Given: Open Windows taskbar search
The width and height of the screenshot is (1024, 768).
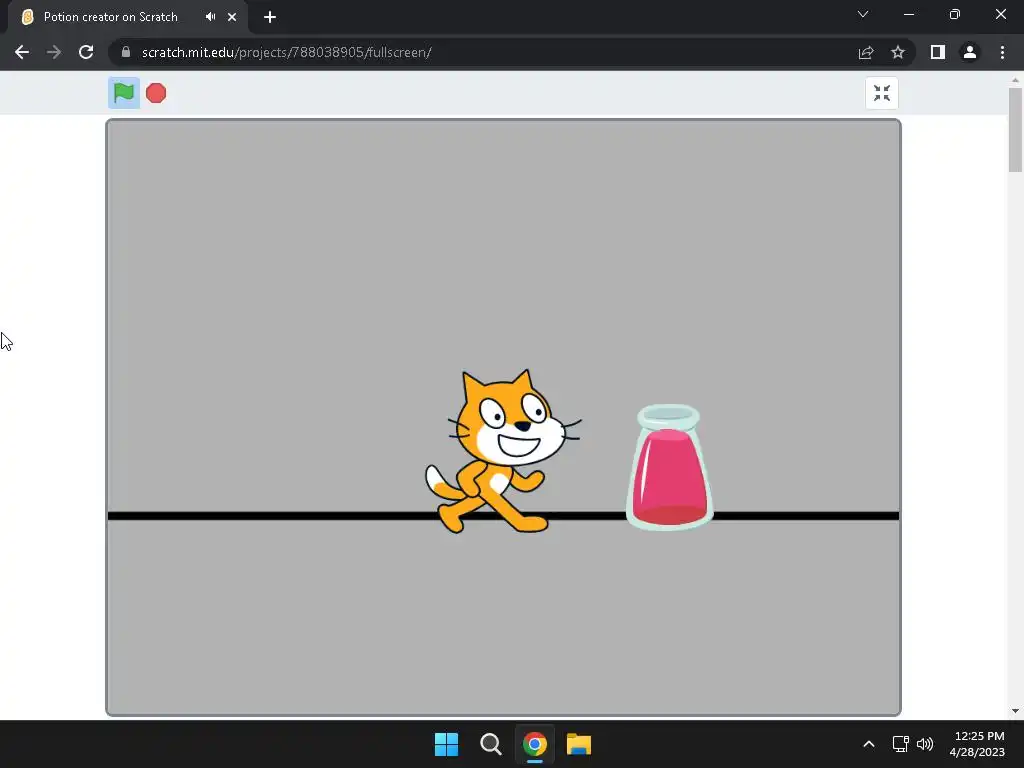Looking at the screenshot, I should click(490, 744).
